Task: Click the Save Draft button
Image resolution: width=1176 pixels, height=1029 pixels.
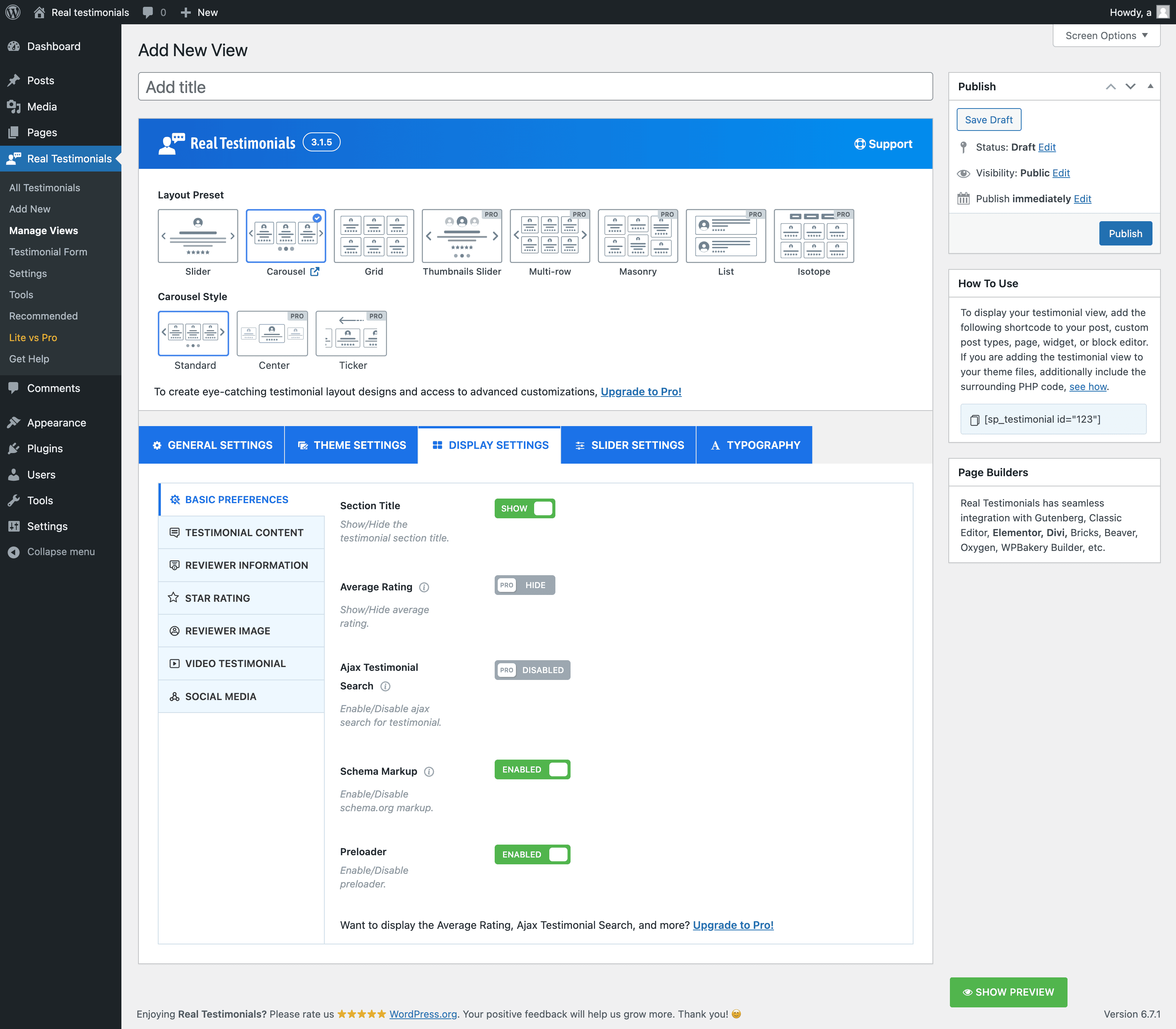Action: point(989,120)
